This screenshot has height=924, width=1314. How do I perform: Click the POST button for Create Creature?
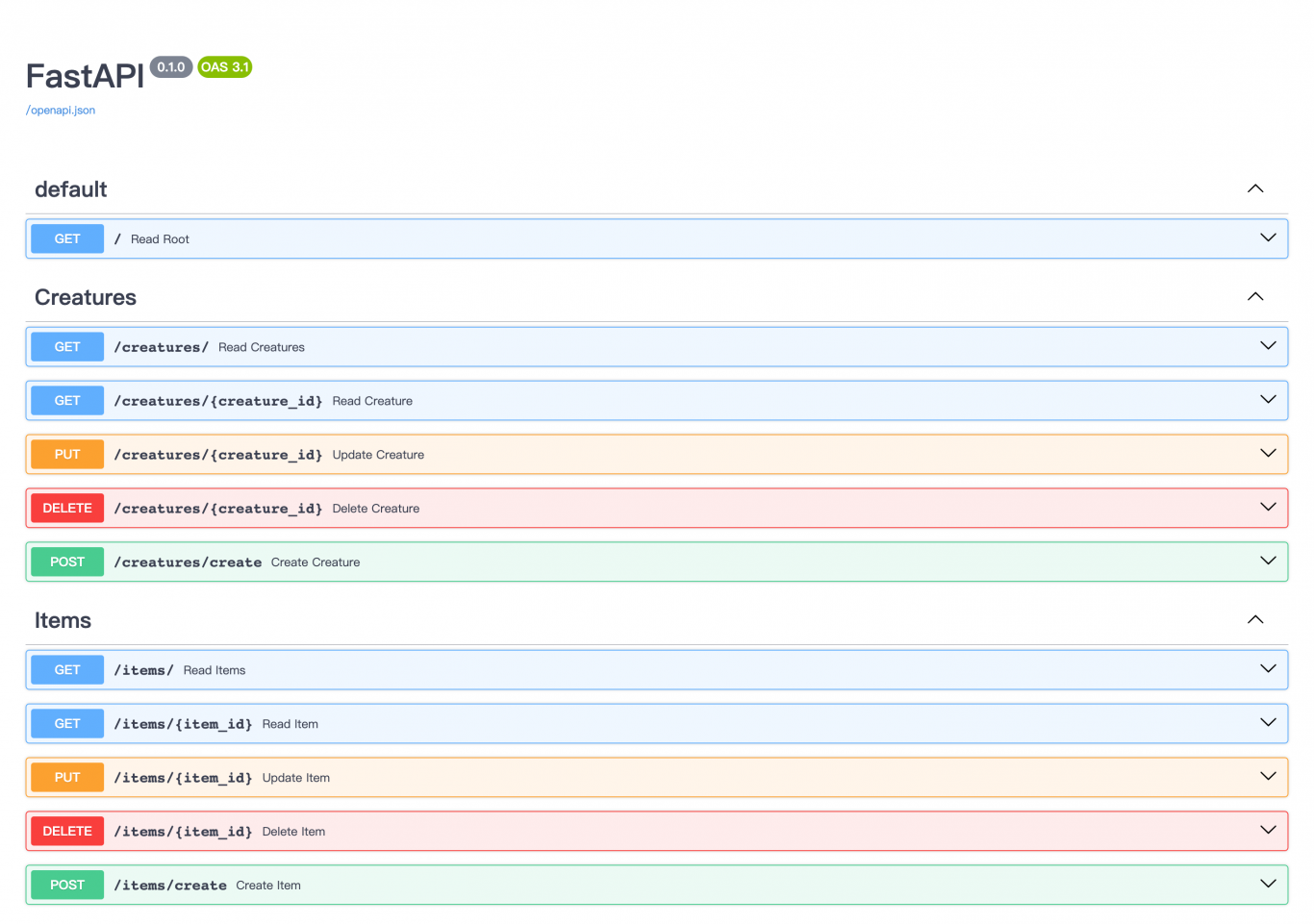click(67, 562)
